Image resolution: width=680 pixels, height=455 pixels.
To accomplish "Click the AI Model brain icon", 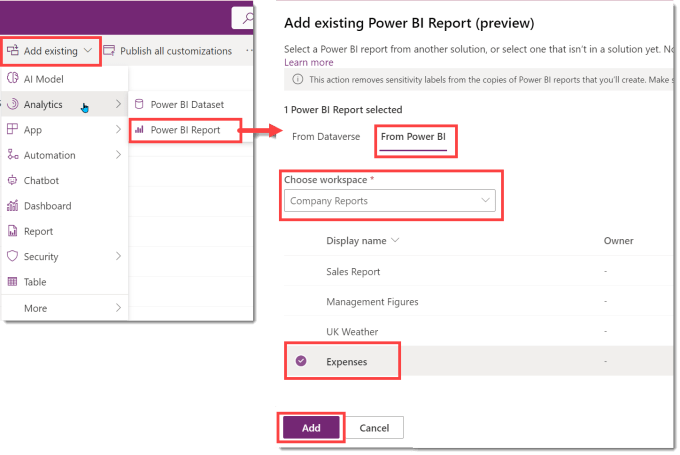I will pyautogui.click(x=13, y=78).
